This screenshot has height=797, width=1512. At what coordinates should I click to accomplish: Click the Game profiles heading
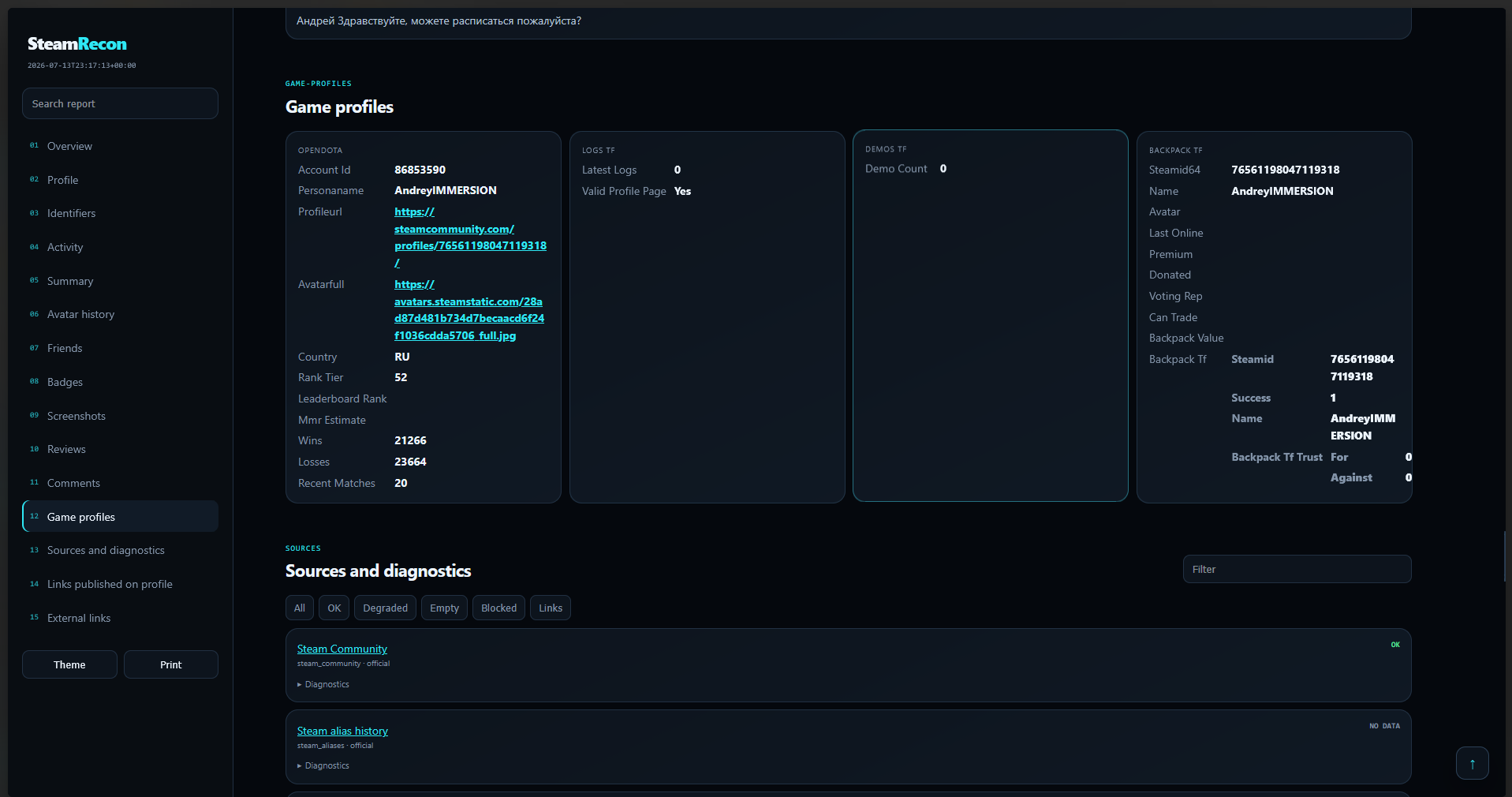tap(339, 107)
